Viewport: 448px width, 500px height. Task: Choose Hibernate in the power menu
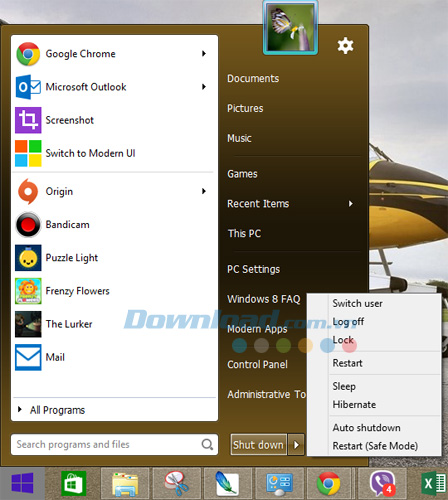(354, 405)
